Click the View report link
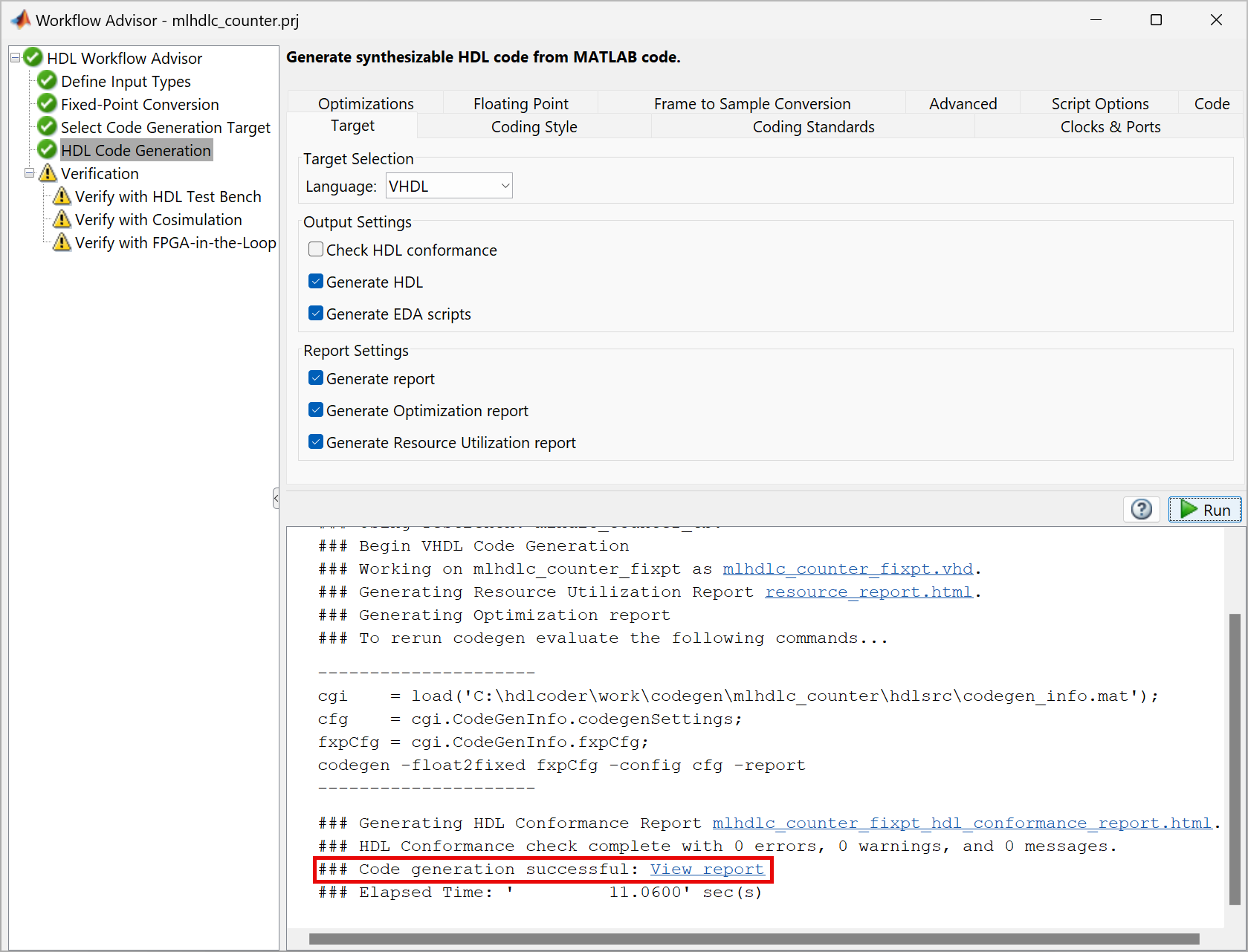 tap(707, 869)
